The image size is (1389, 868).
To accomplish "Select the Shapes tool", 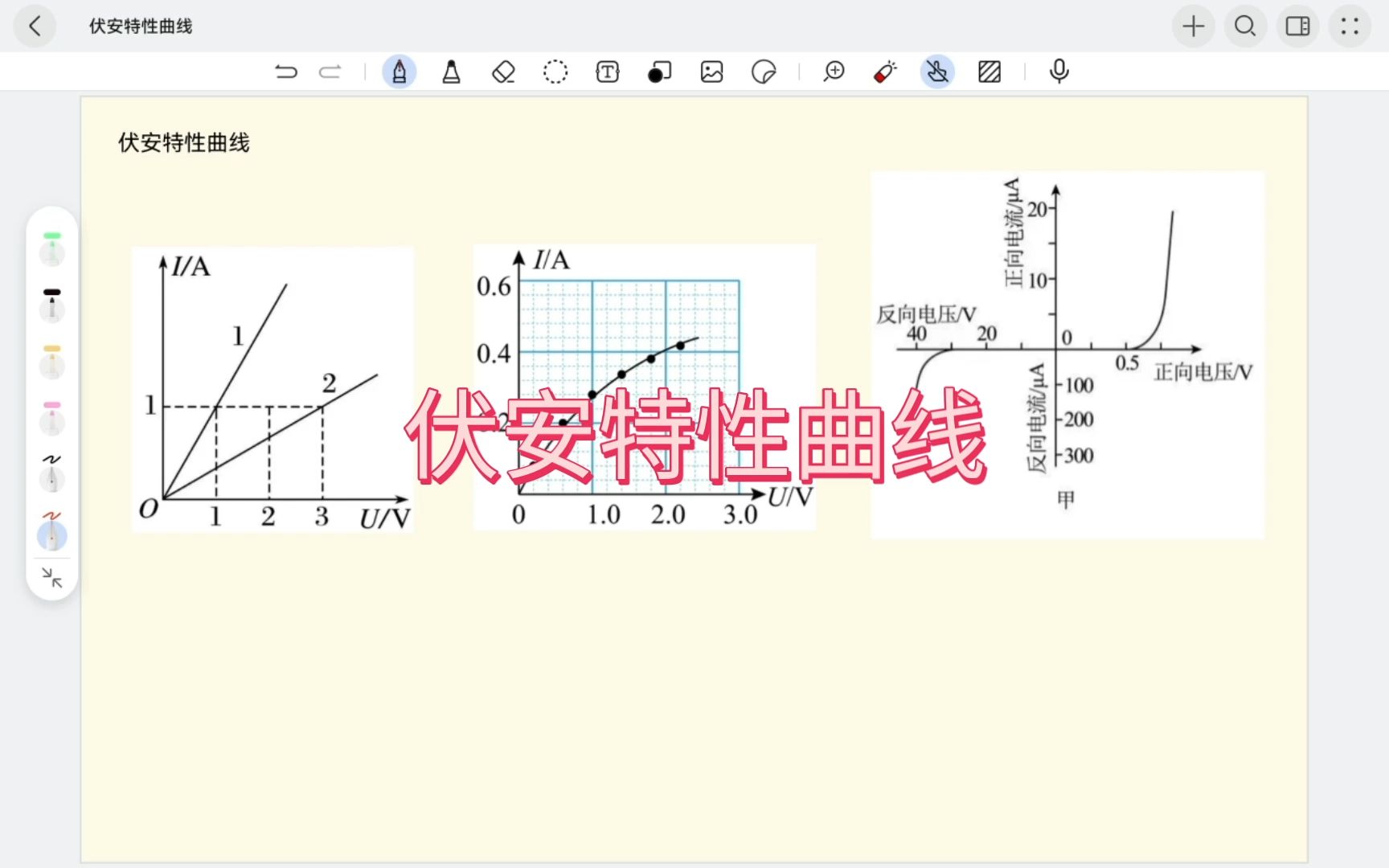I will click(659, 72).
